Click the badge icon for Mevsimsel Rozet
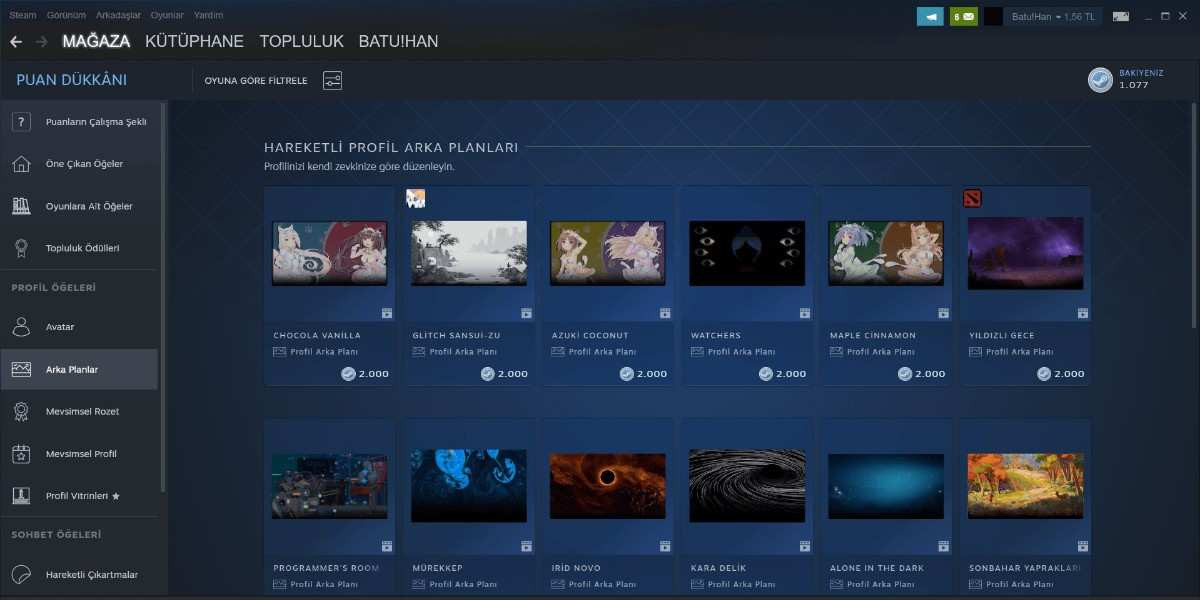This screenshot has width=1200, height=600. coord(21,411)
